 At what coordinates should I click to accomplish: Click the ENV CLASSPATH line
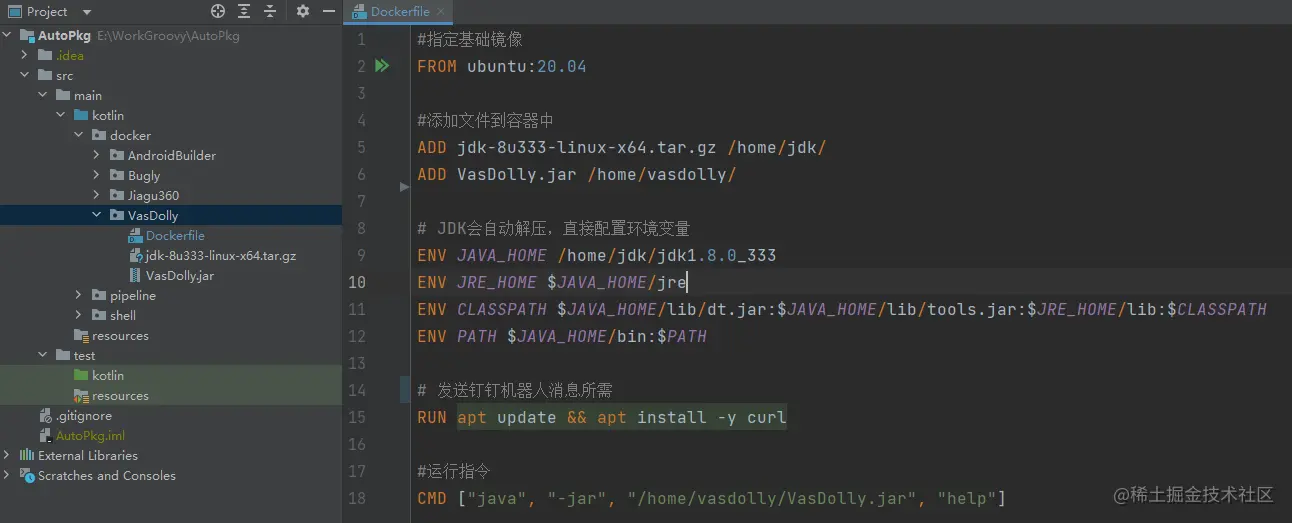point(842,310)
